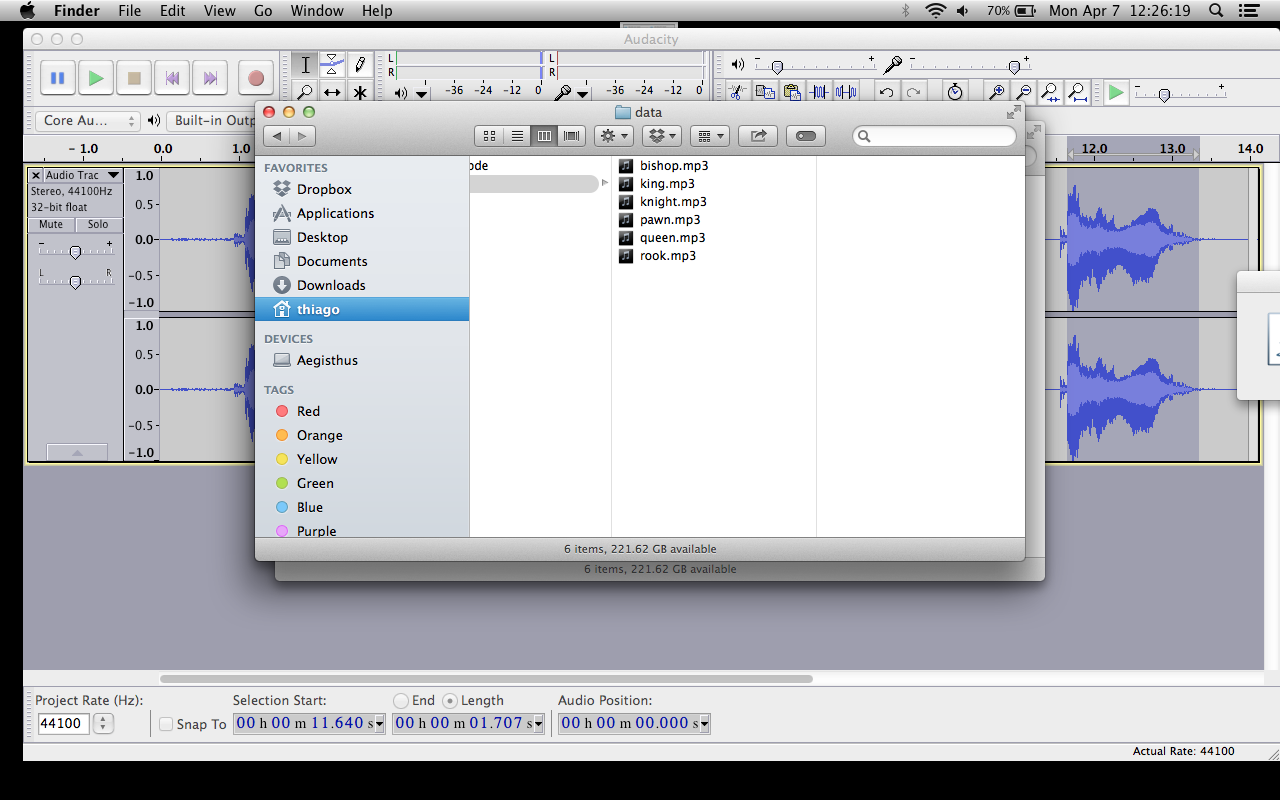Viewport: 1280px width, 800px height.
Task: Open the Audio Position time format dropdown
Action: click(x=704, y=724)
